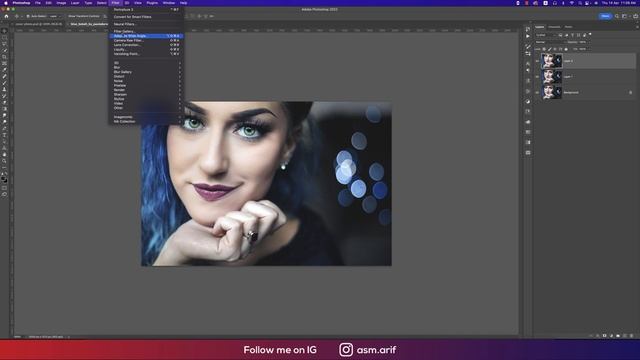The width and height of the screenshot is (640, 360).
Task: Open the Actions panel play icon
Action: click(x=528, y=36)
